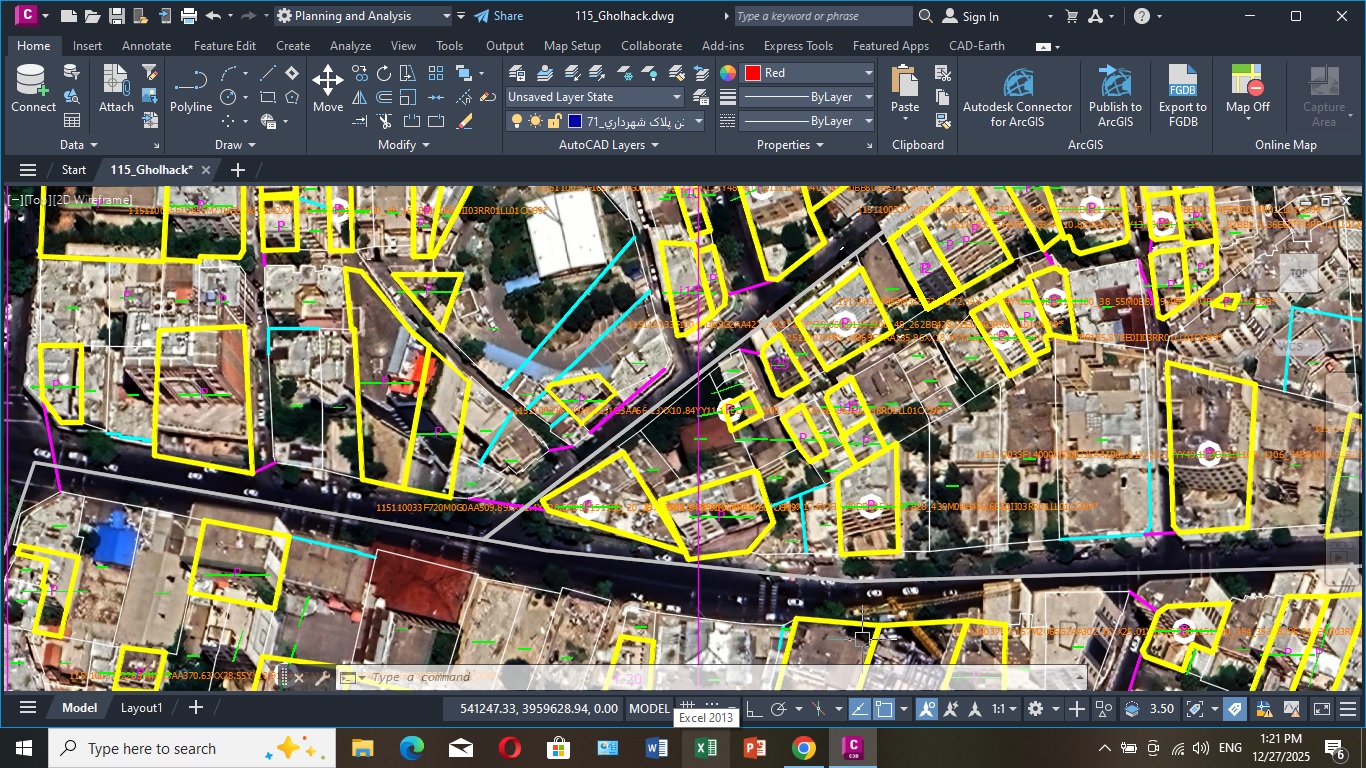Expand the Red object color dropdown

867,73
